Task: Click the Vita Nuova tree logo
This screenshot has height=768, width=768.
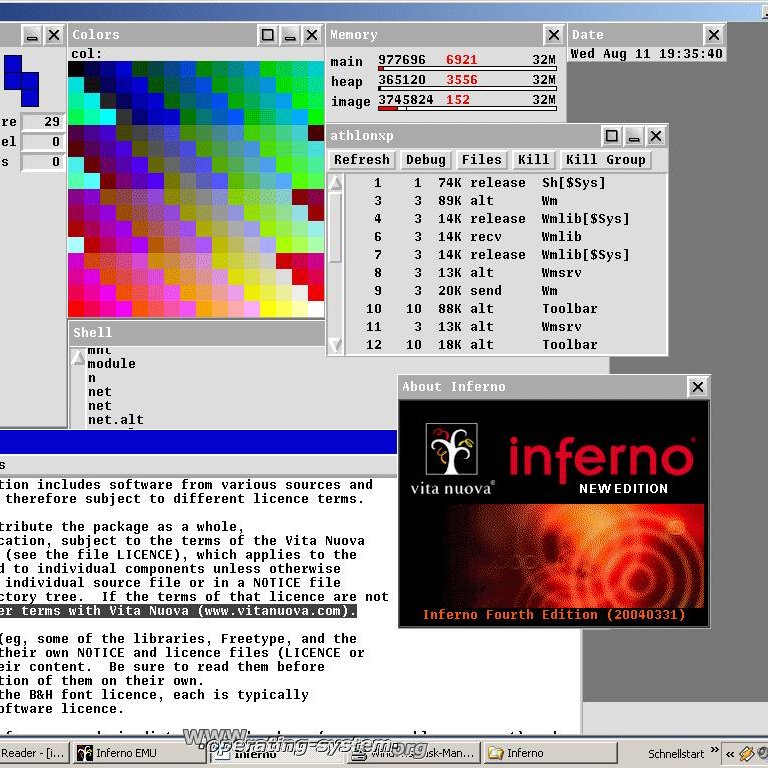Action: [x=452, y=449]
